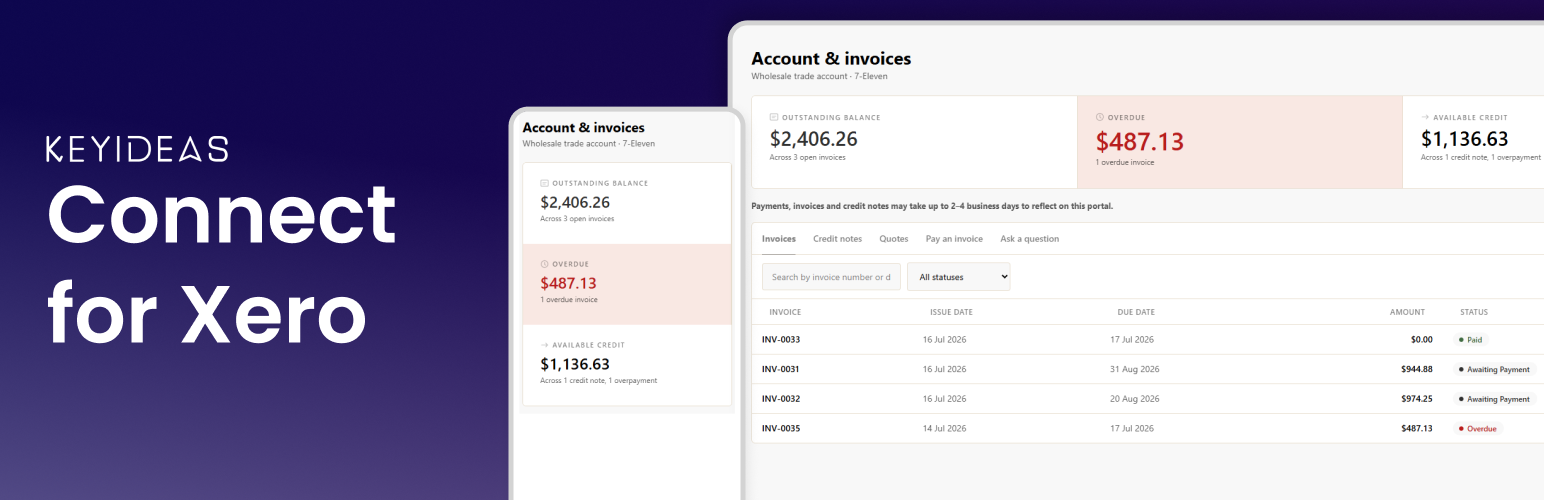Click the desktop Overdue clock icon
The width and height of the screenshot is (1544, 500).
point(1100,117)
